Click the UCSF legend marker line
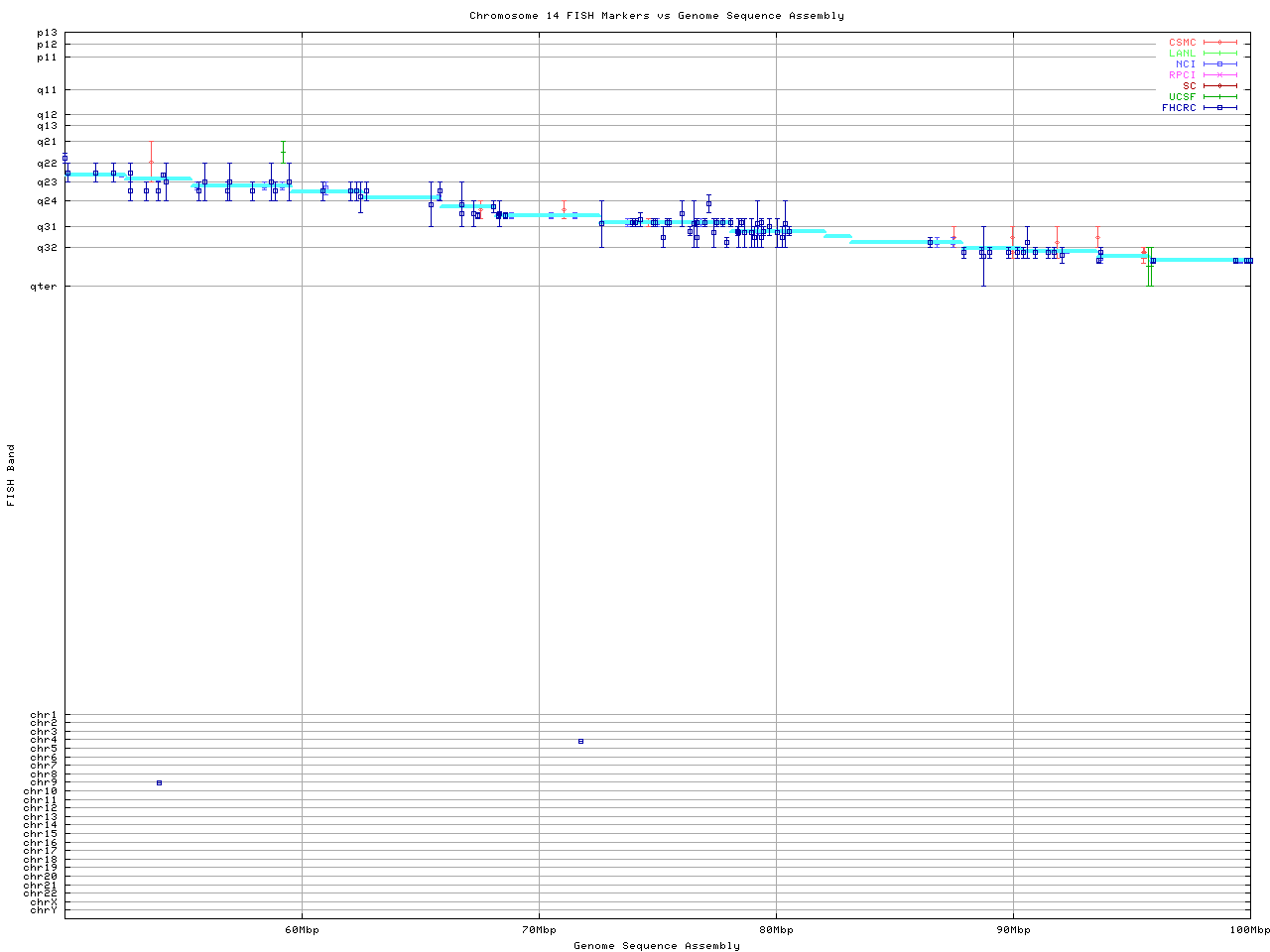The height and width of the screenshot is (952, 1270). click(x=1219, y=97)
